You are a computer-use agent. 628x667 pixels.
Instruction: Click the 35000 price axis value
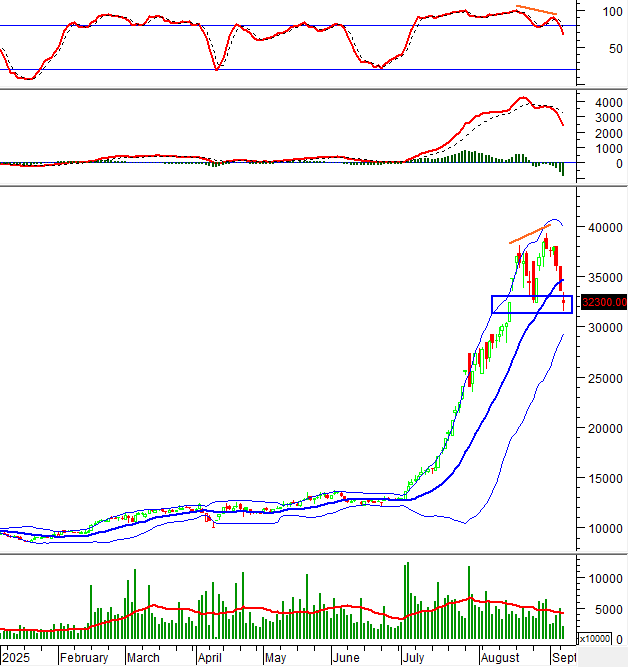pos(605,278)
